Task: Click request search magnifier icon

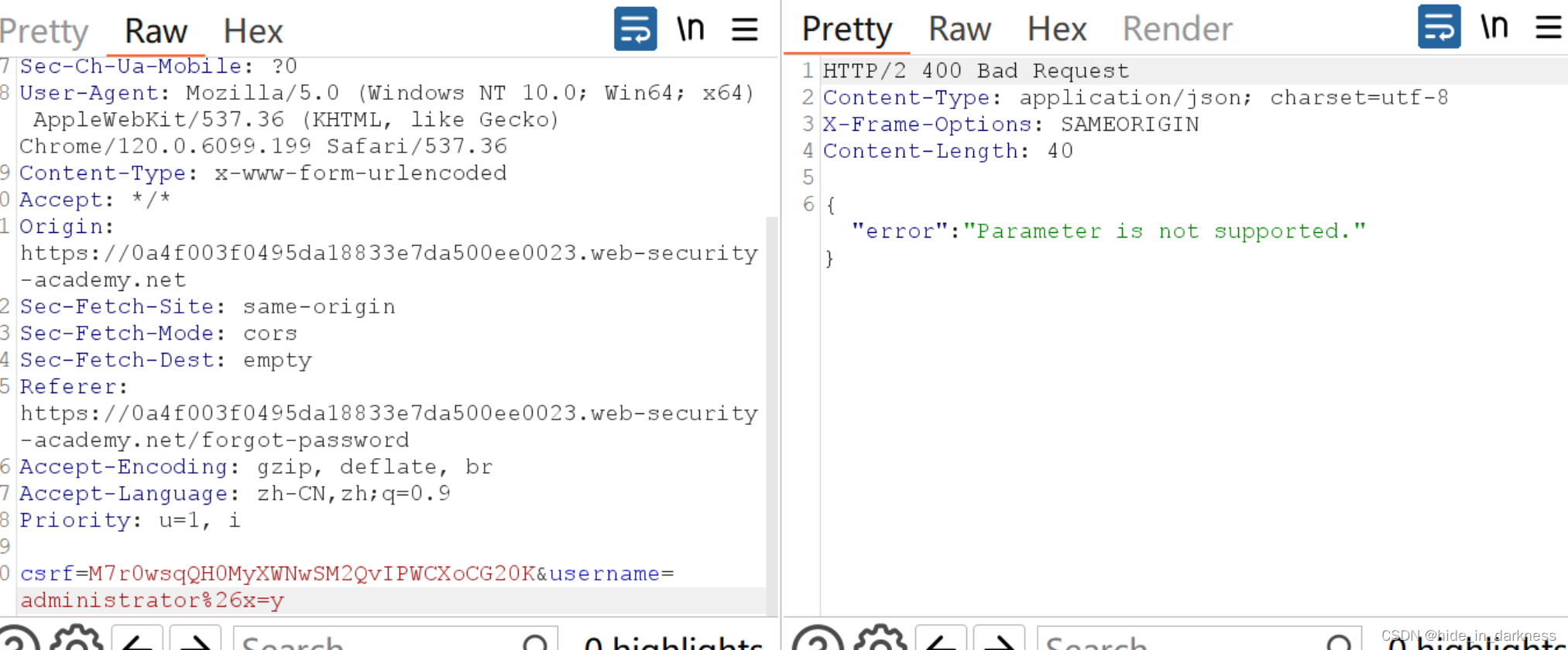Action: (536, 641)
